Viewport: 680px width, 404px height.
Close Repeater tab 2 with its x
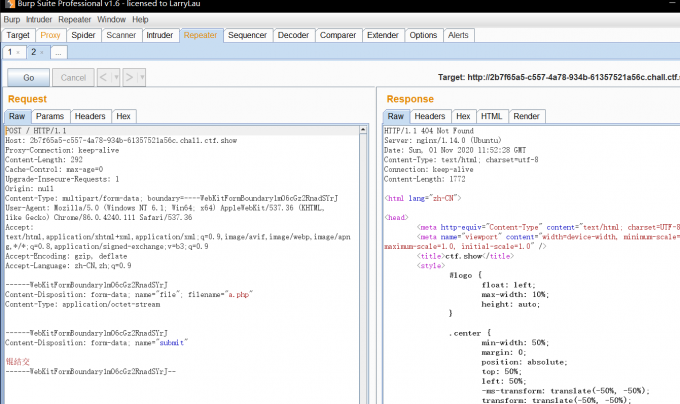pyautogui.click(x=42, y=52)
